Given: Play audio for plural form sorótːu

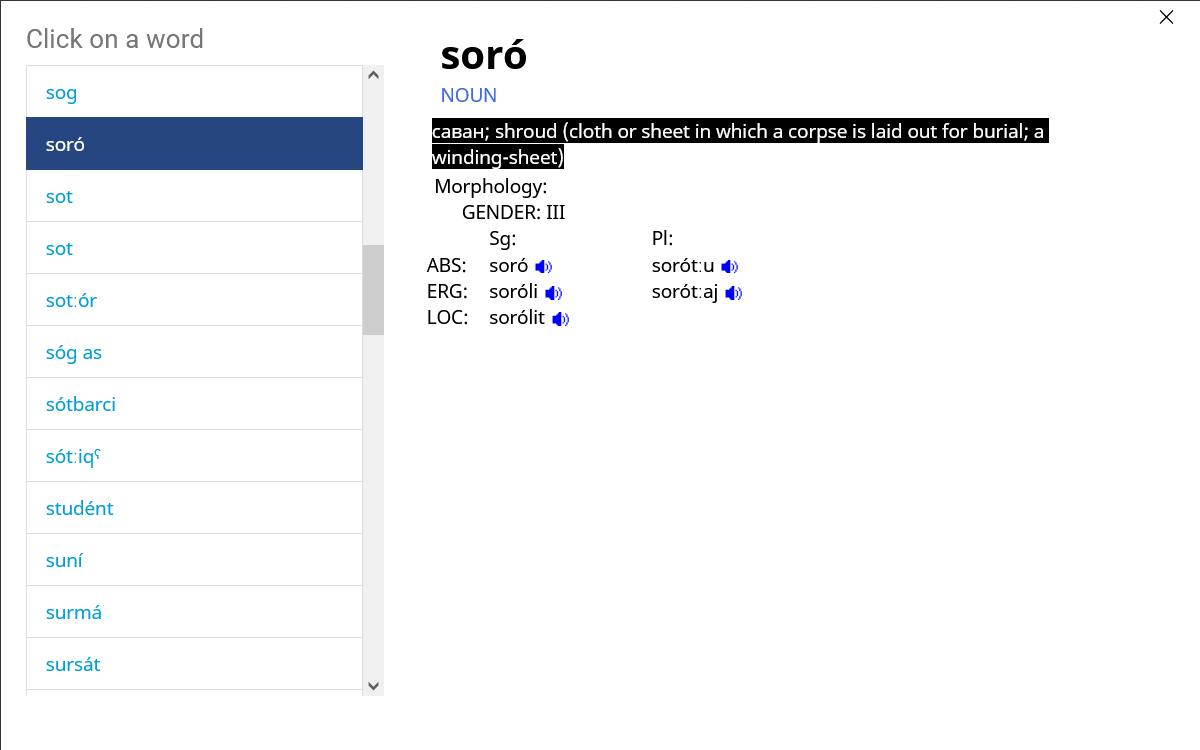Looking at the screenshot, I should pos(729,267).
